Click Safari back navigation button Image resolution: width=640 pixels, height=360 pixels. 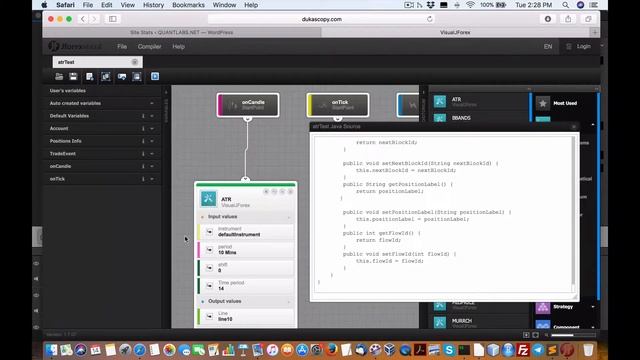pyautogui.click(x=83, y=19)
